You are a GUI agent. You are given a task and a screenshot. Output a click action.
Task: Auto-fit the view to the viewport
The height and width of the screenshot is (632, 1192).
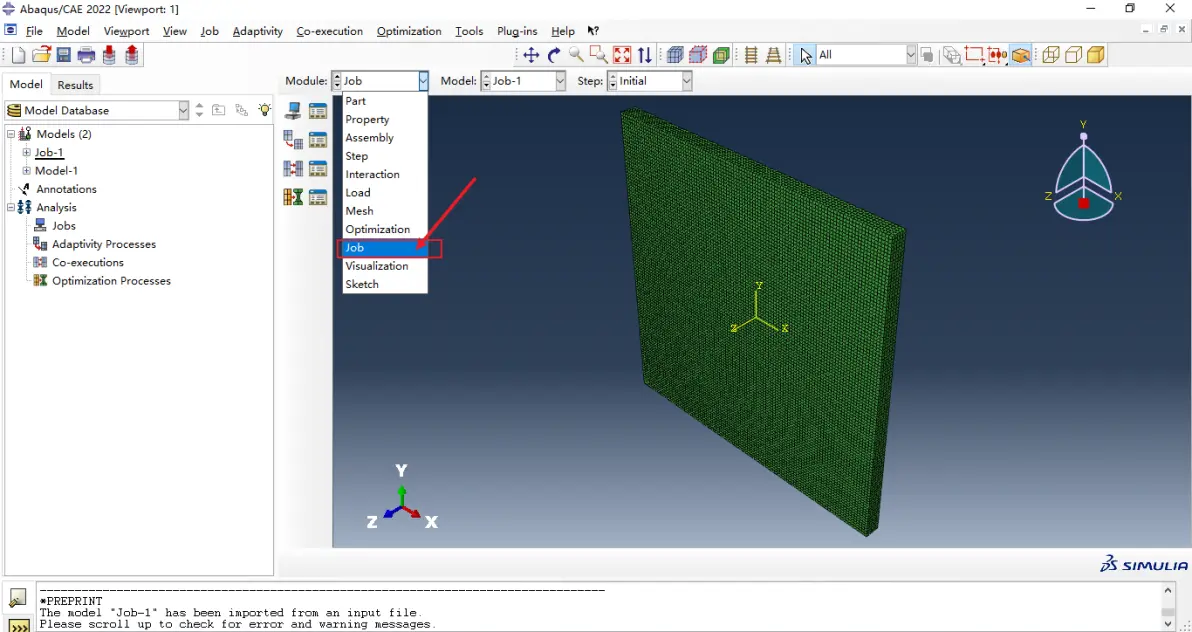622,55
